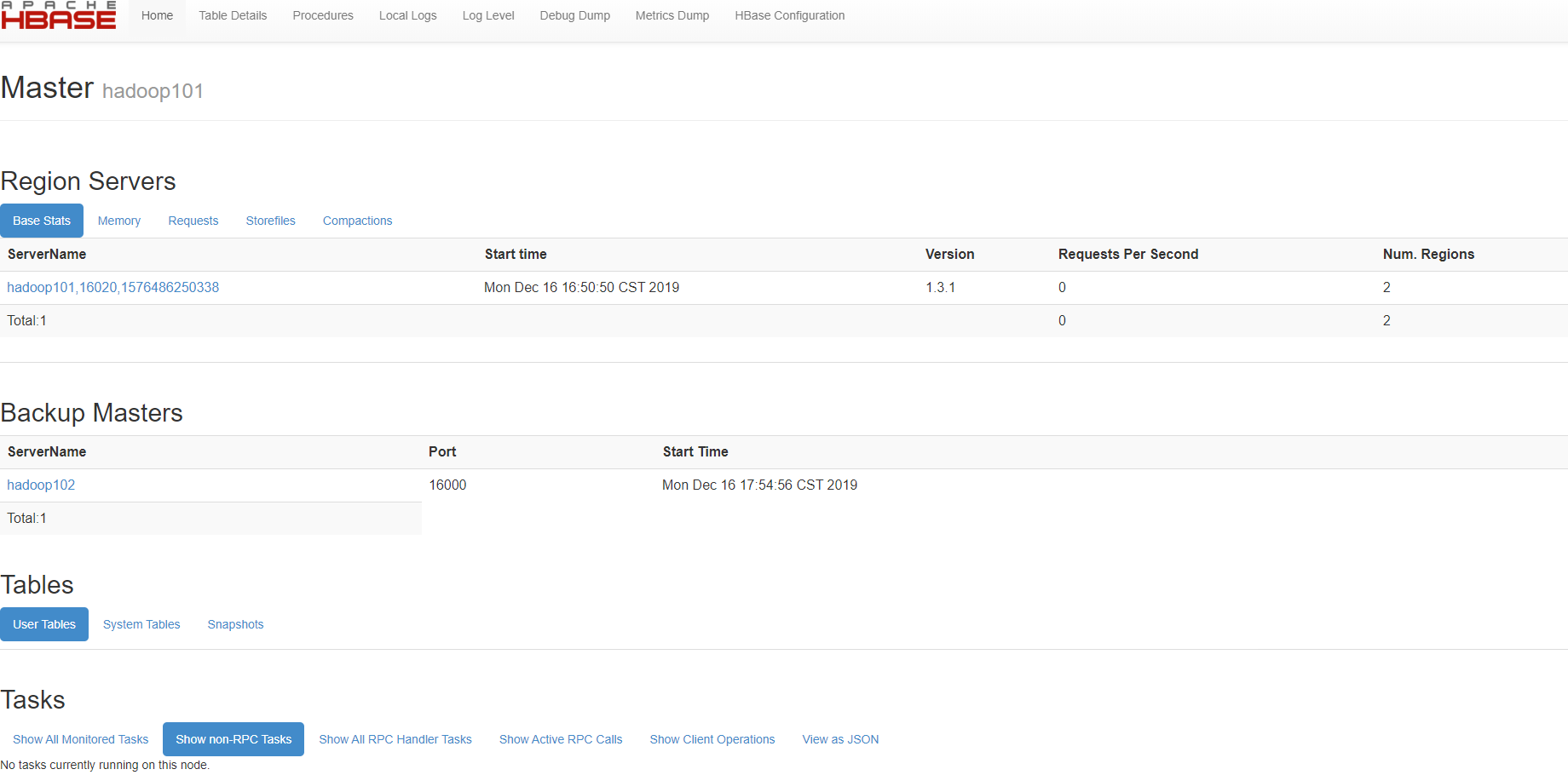Switch to the Memory tab
This screenshot has width=1568, height=775.
(x=119, y=221)
